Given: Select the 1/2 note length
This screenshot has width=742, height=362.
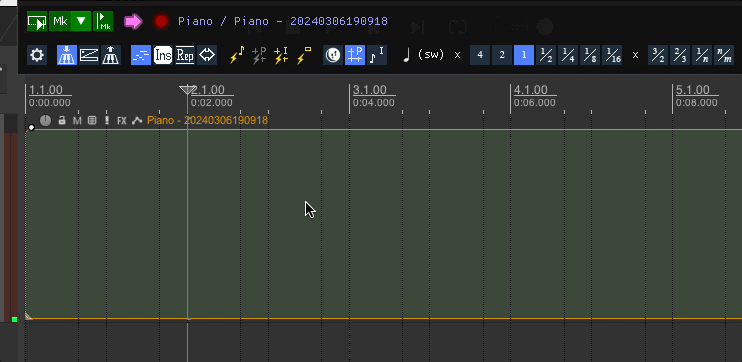Looking at the screenshot, I should (546, 55).
